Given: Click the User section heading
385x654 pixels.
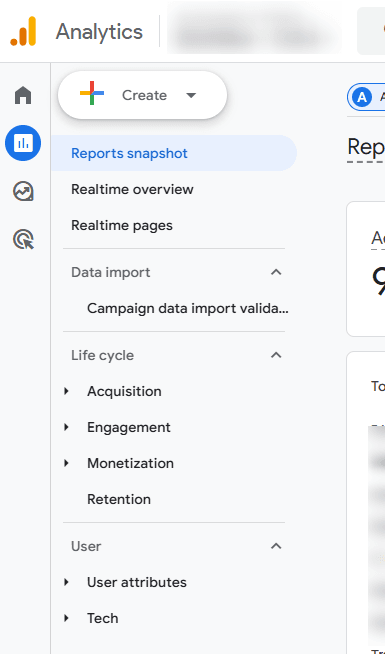Looking at the screenshot, I should point(86,546).
